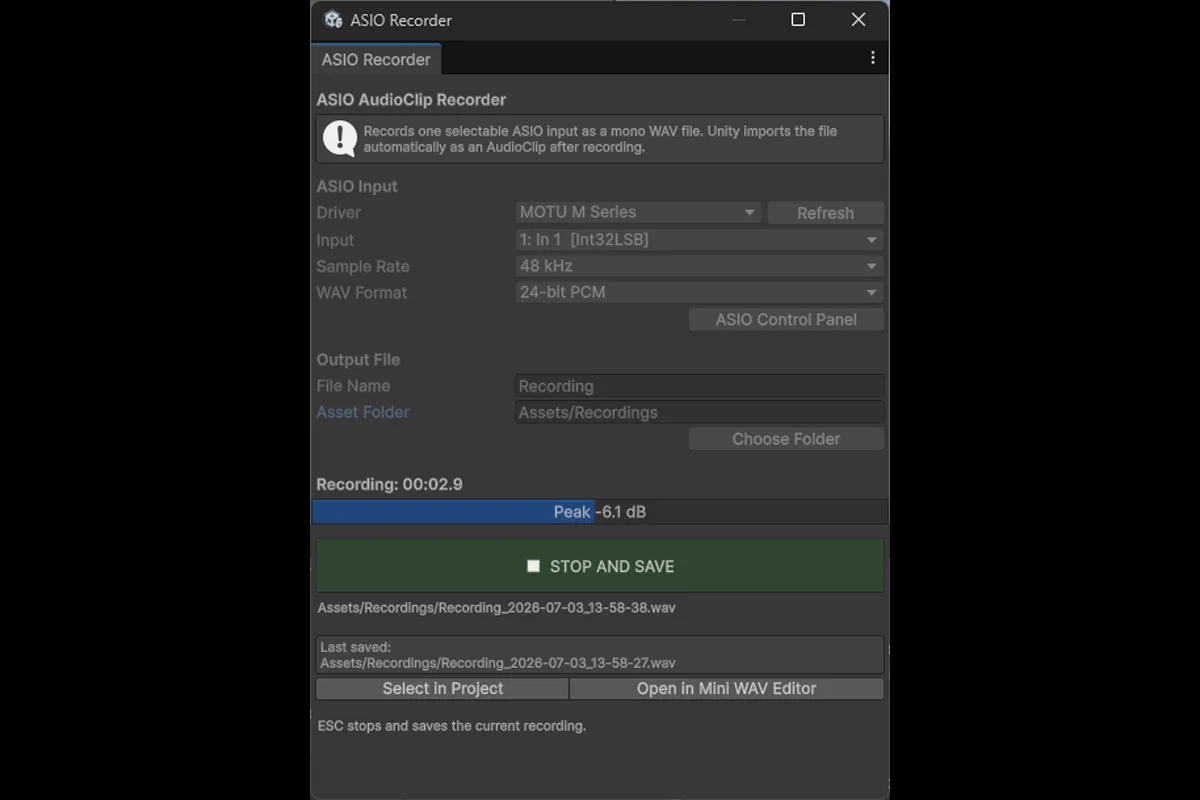Expand the Sample Rate 48 kHz dropdown

coord(699,266)
